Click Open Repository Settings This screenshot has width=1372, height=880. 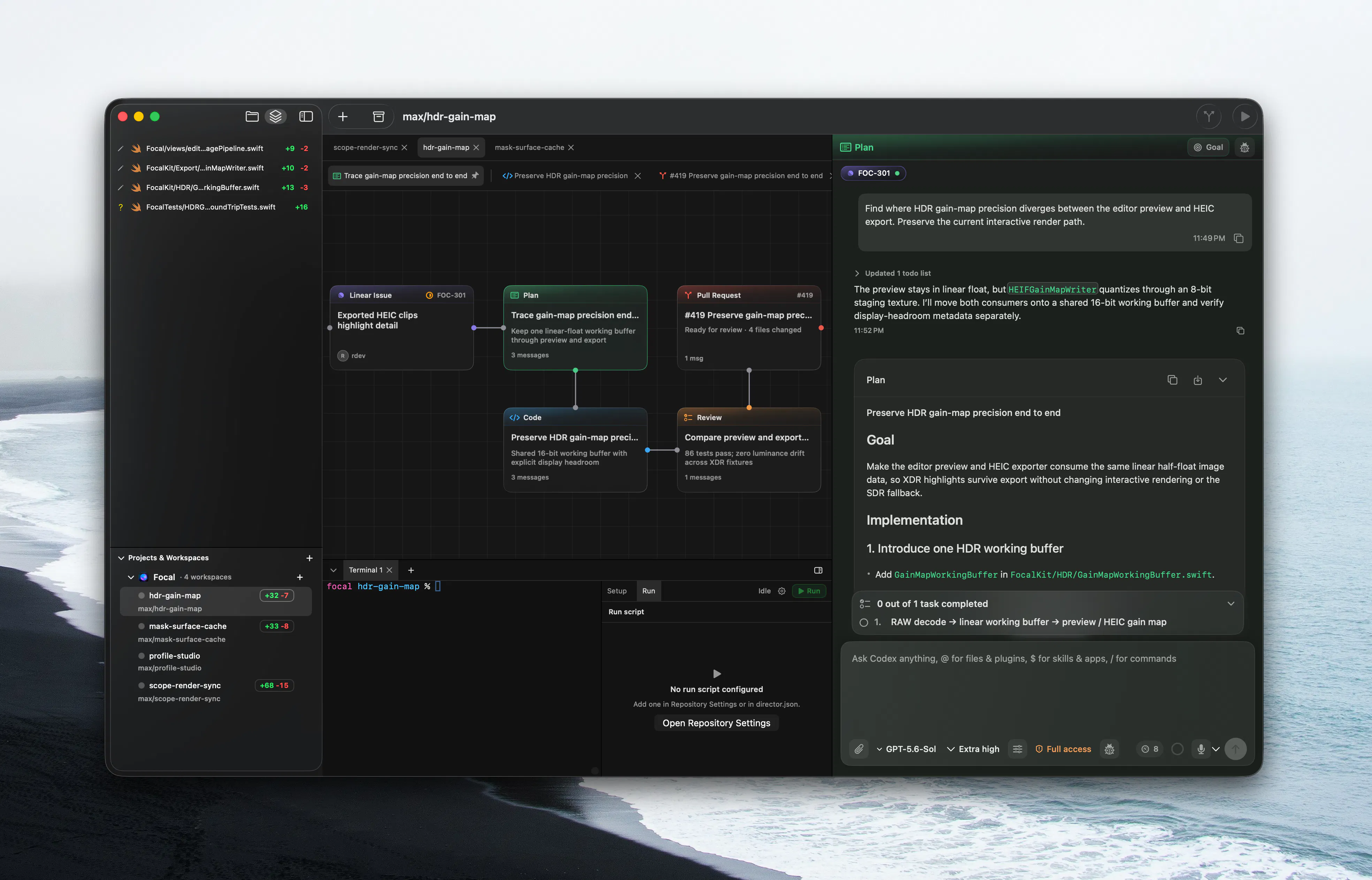tap(716, 723)
